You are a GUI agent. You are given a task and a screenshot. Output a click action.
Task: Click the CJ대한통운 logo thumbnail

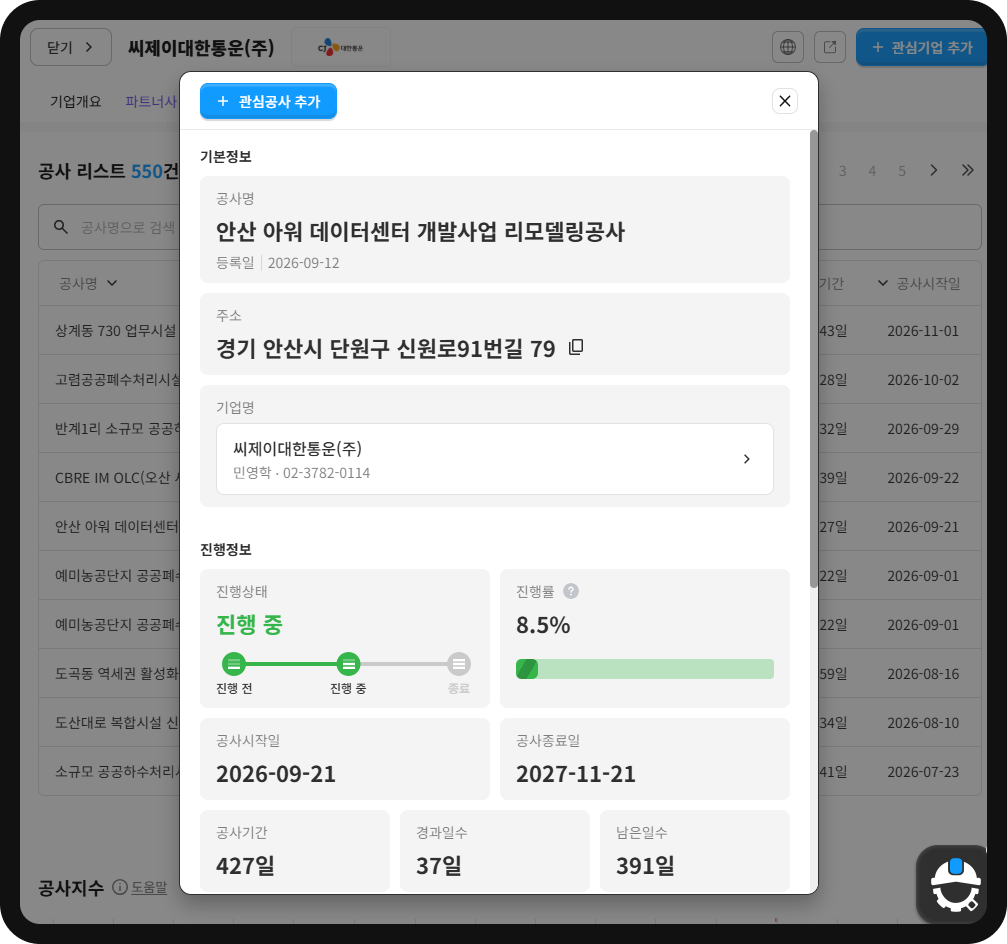pos(341,47)
